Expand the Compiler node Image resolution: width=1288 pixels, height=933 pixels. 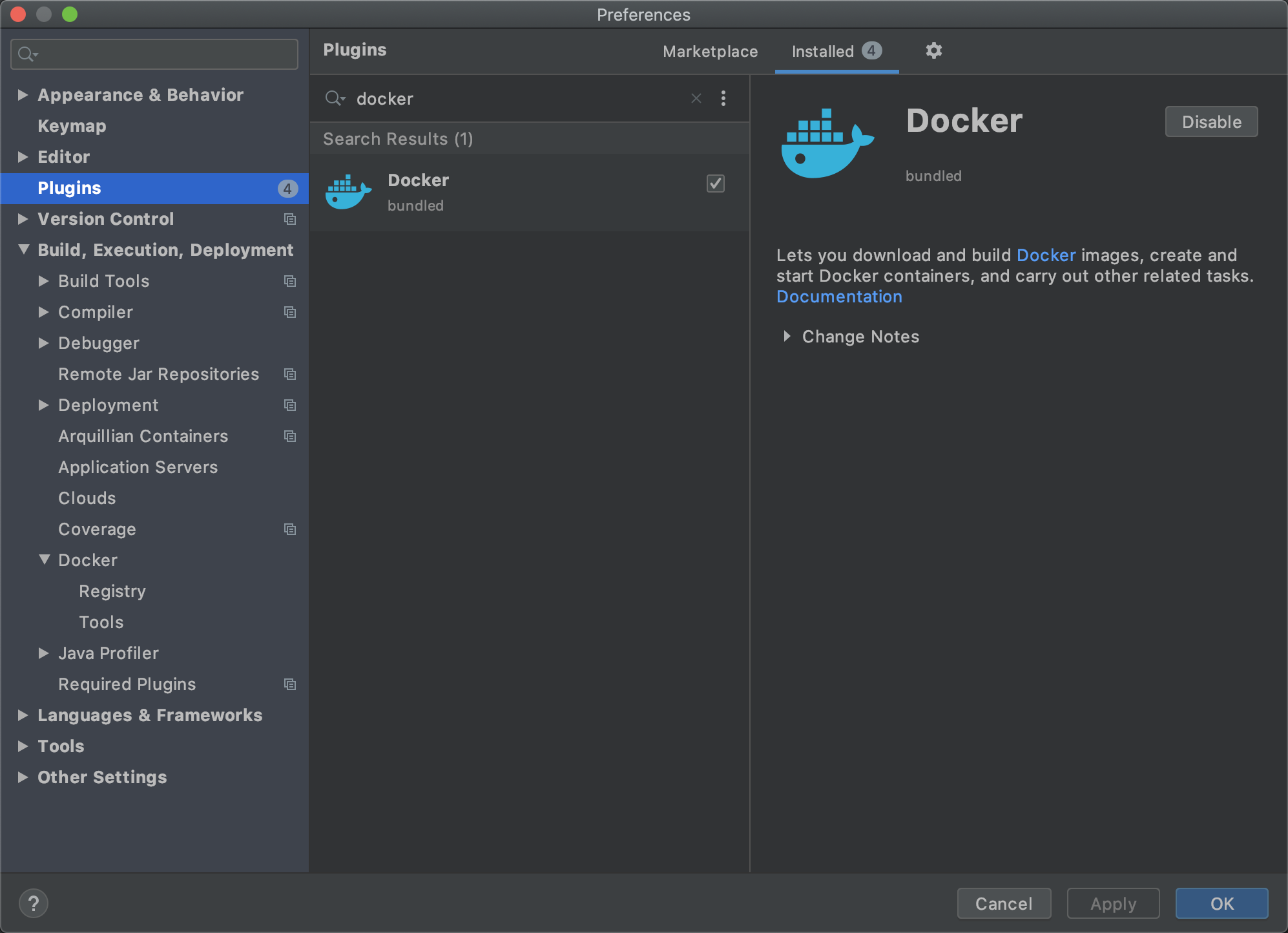click(43, 312)
